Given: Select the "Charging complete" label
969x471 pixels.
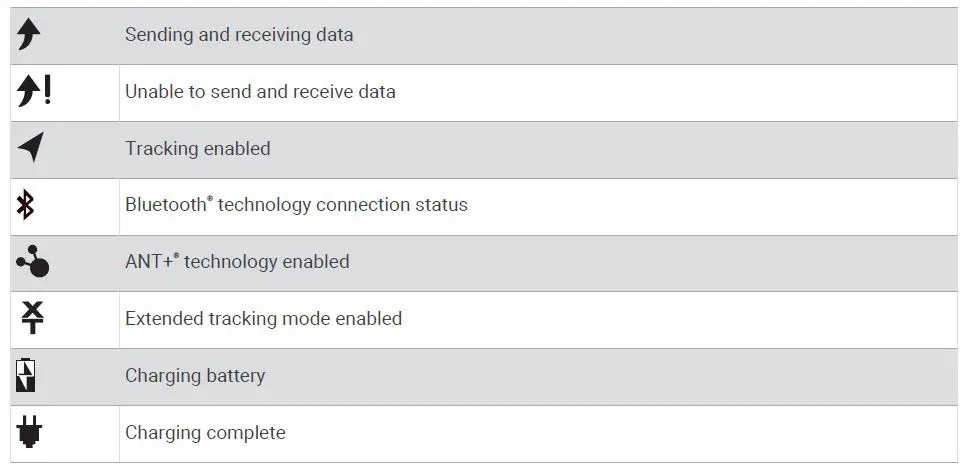Looking at the screenshot, I should 205,433.
